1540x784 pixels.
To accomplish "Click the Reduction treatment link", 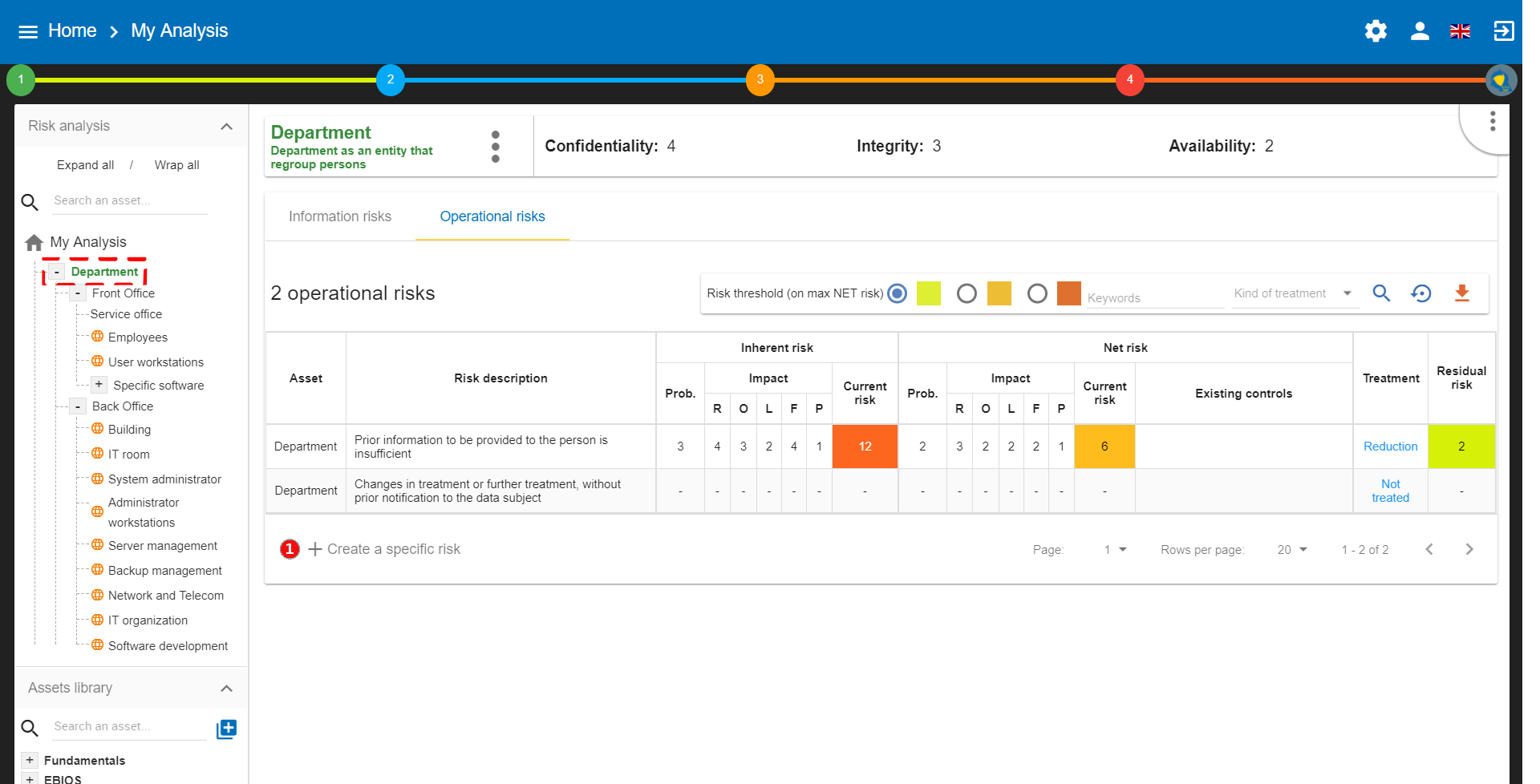I will [x=1390, y=447].
